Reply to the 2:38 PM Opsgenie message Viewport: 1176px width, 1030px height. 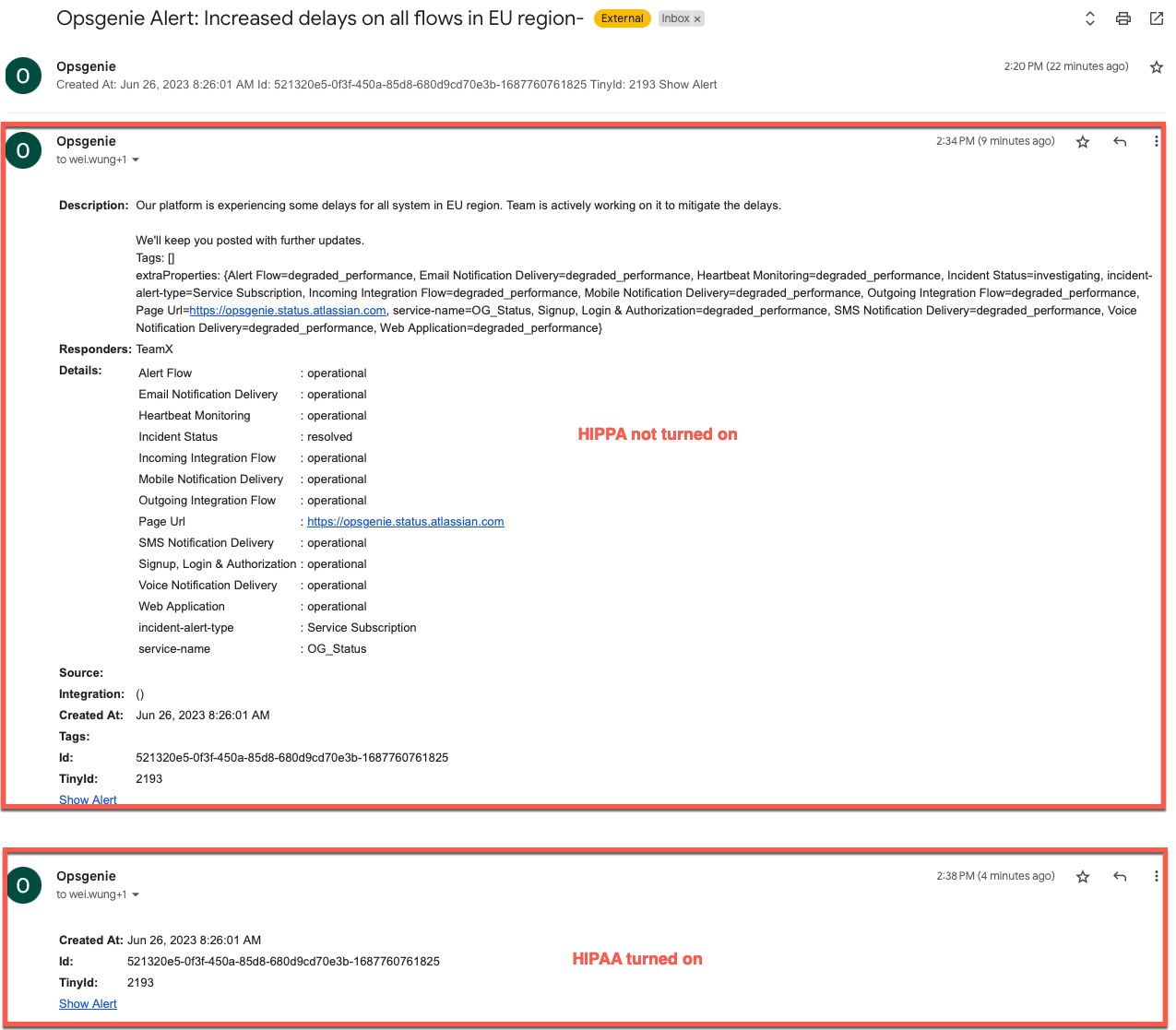1119,876
